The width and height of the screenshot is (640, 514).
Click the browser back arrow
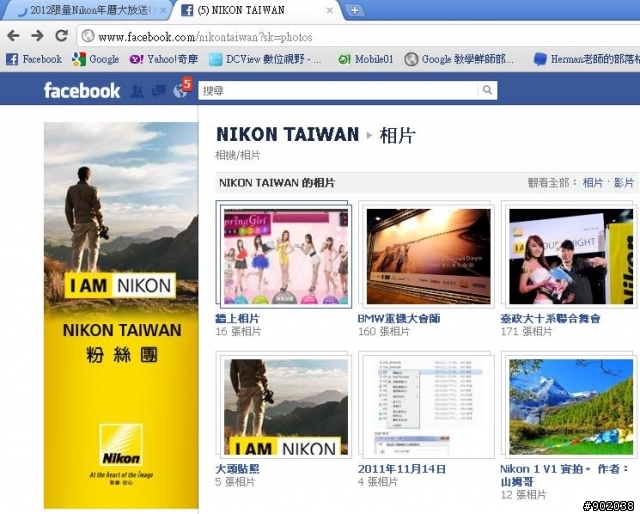[x=13, y=36]
